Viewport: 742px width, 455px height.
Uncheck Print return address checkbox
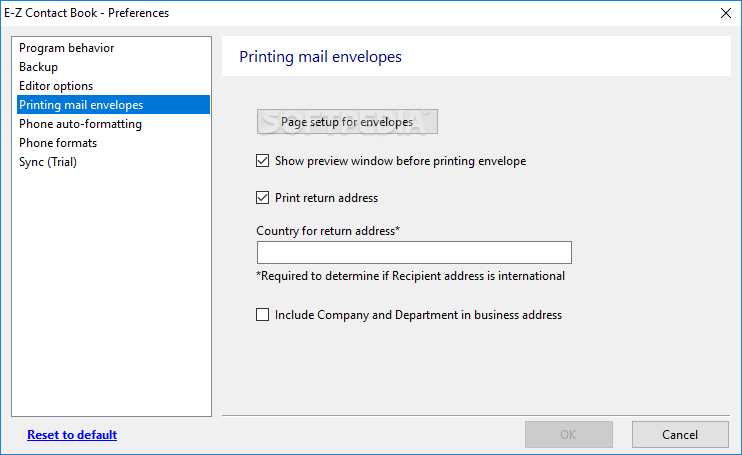263,198
